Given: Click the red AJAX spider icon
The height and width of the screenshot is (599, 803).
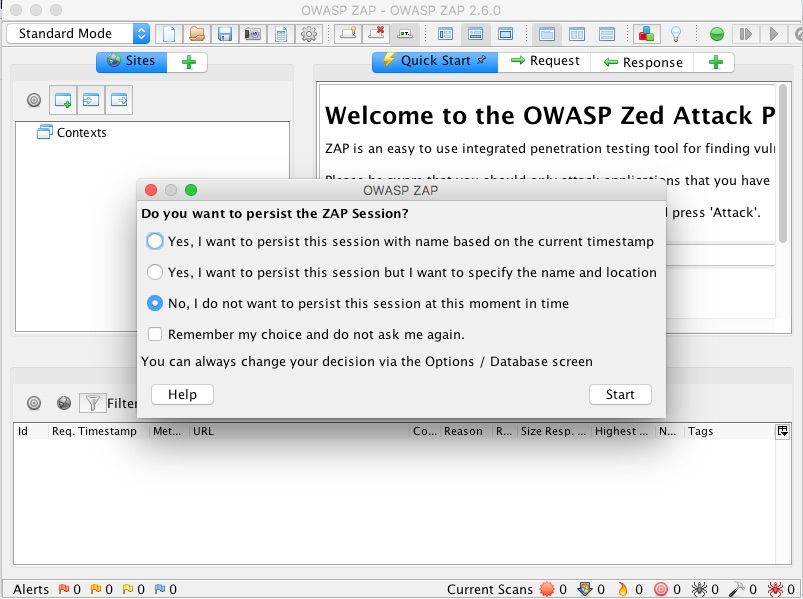Looking at the screenshot, I should [x=775, y=589].
